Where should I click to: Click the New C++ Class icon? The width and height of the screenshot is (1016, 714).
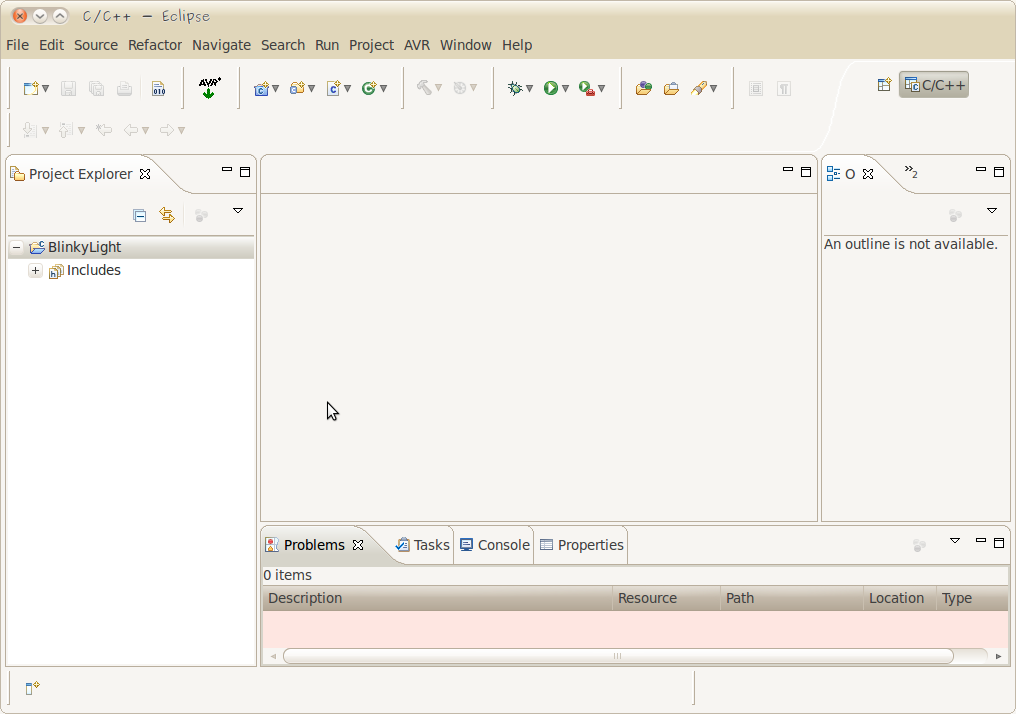tap(369, 88)
